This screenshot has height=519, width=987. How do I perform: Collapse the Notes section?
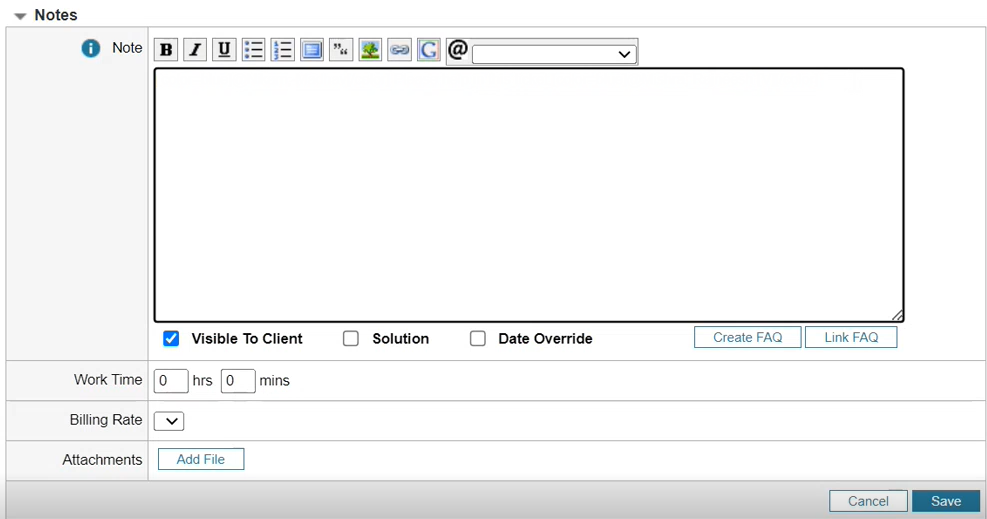pos(20,16)
